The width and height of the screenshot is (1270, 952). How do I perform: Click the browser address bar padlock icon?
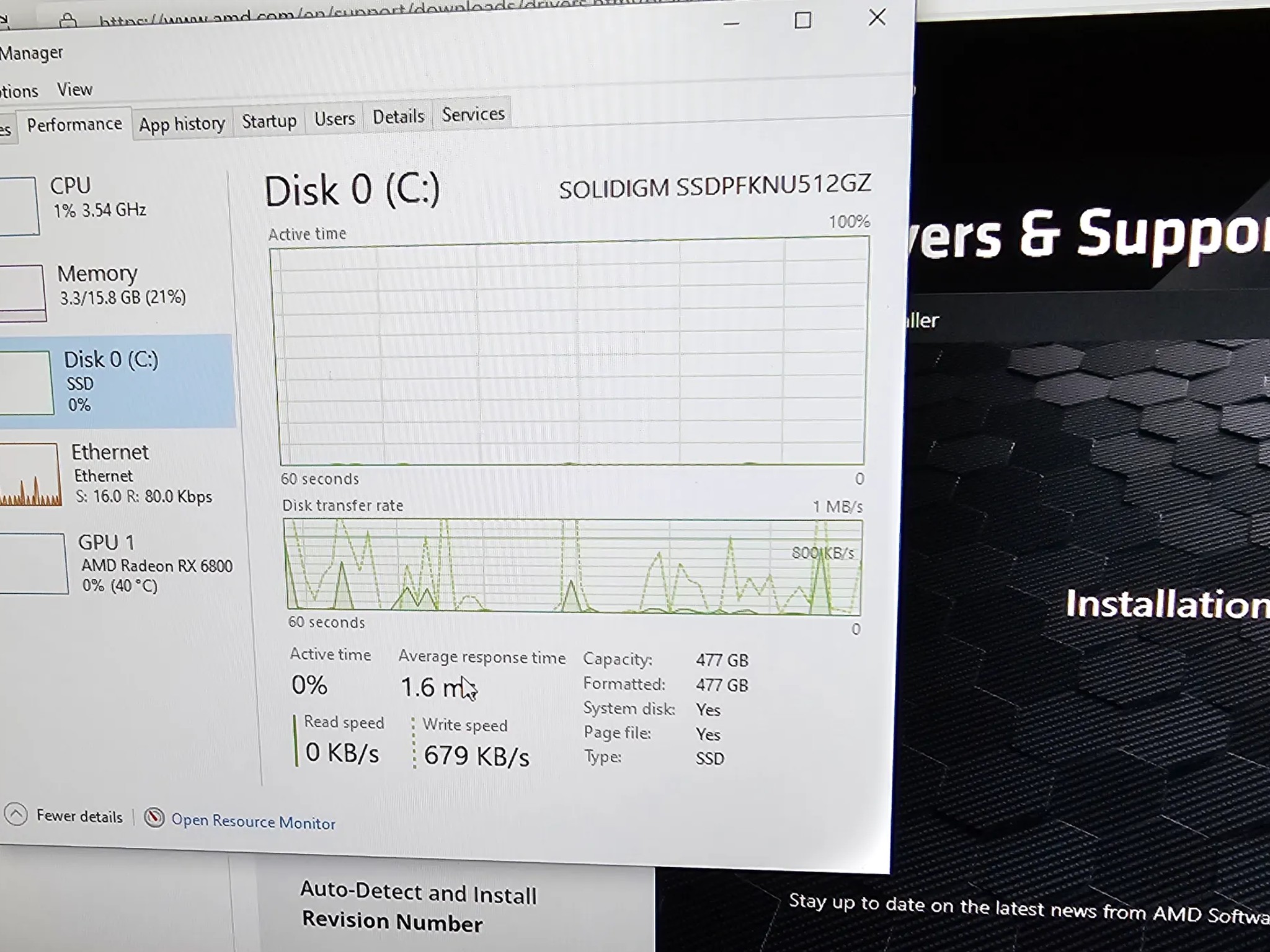click(68, 20)
